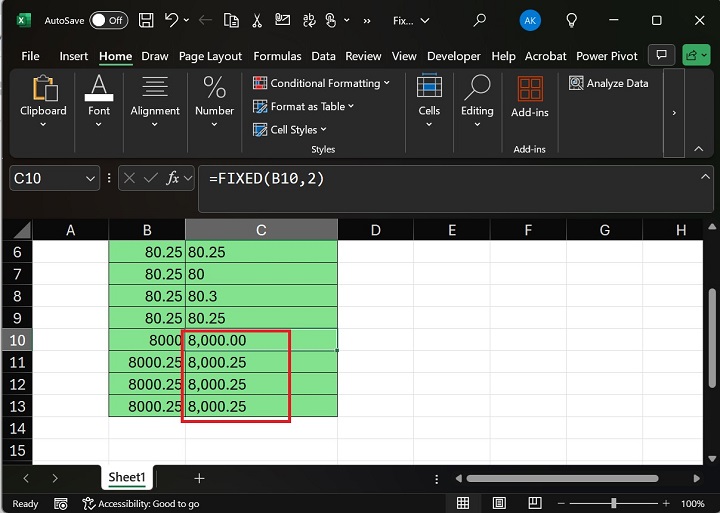Click the Undo arrow icon
This screenshot has width=720, height=513.
(172, 20)
